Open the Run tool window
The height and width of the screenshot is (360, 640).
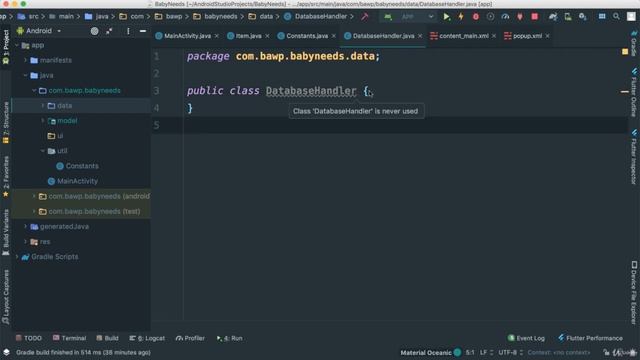(x=229, y=338)
